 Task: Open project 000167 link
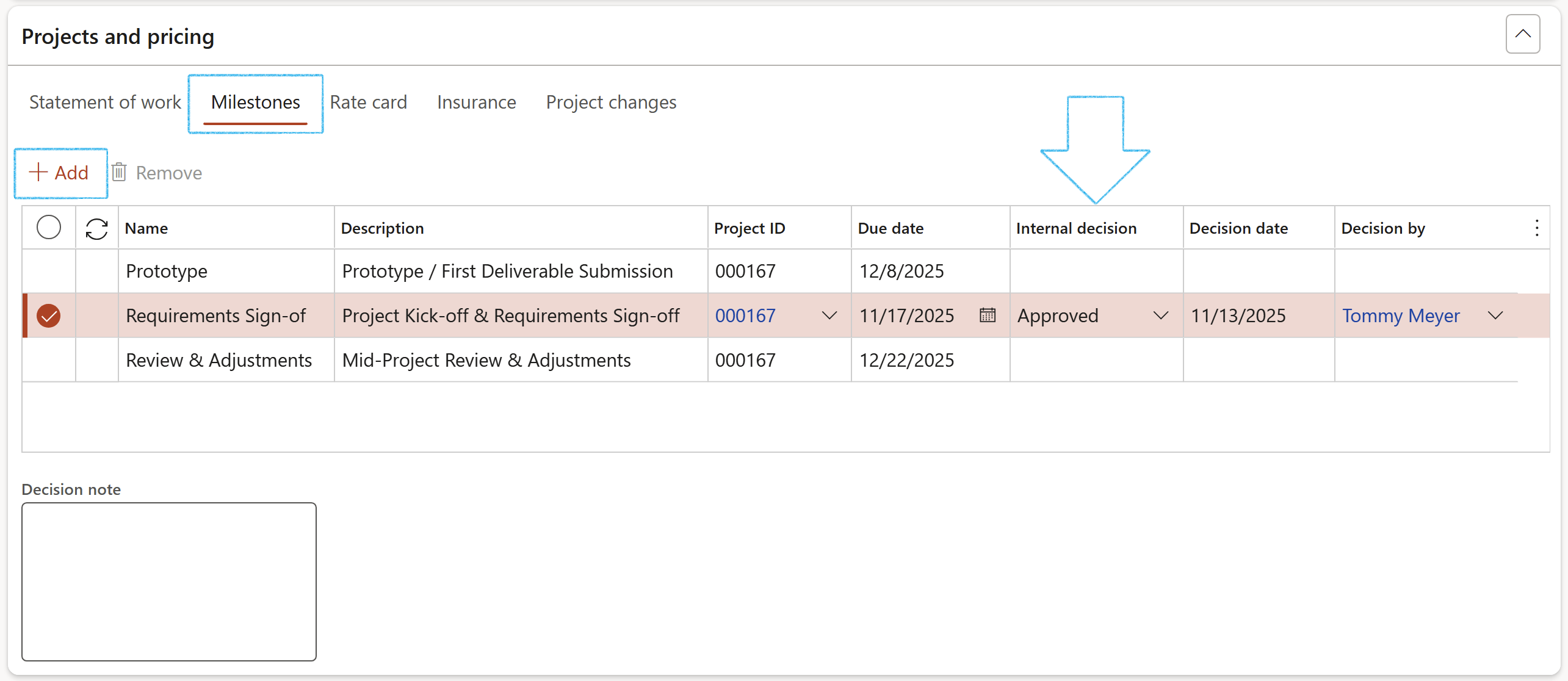click(745, 315)
